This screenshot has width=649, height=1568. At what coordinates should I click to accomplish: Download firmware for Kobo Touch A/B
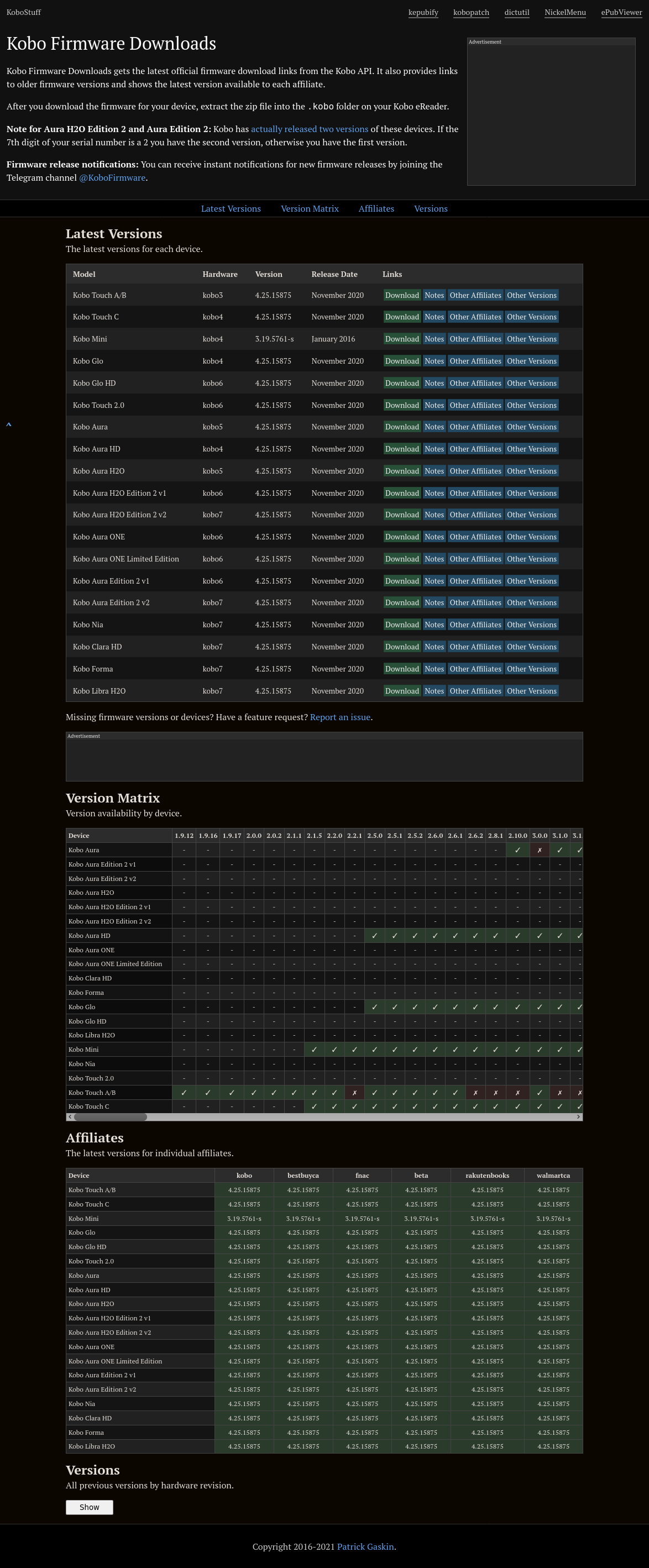point(402,295)
